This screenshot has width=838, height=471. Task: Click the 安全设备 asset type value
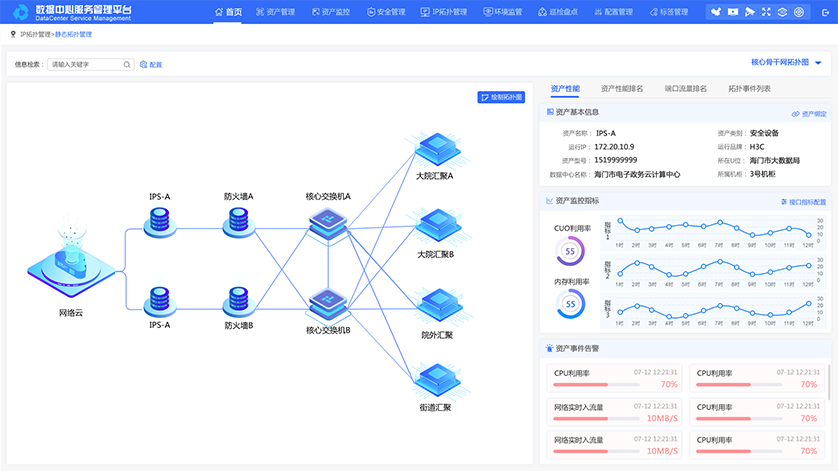coord(764,133)
